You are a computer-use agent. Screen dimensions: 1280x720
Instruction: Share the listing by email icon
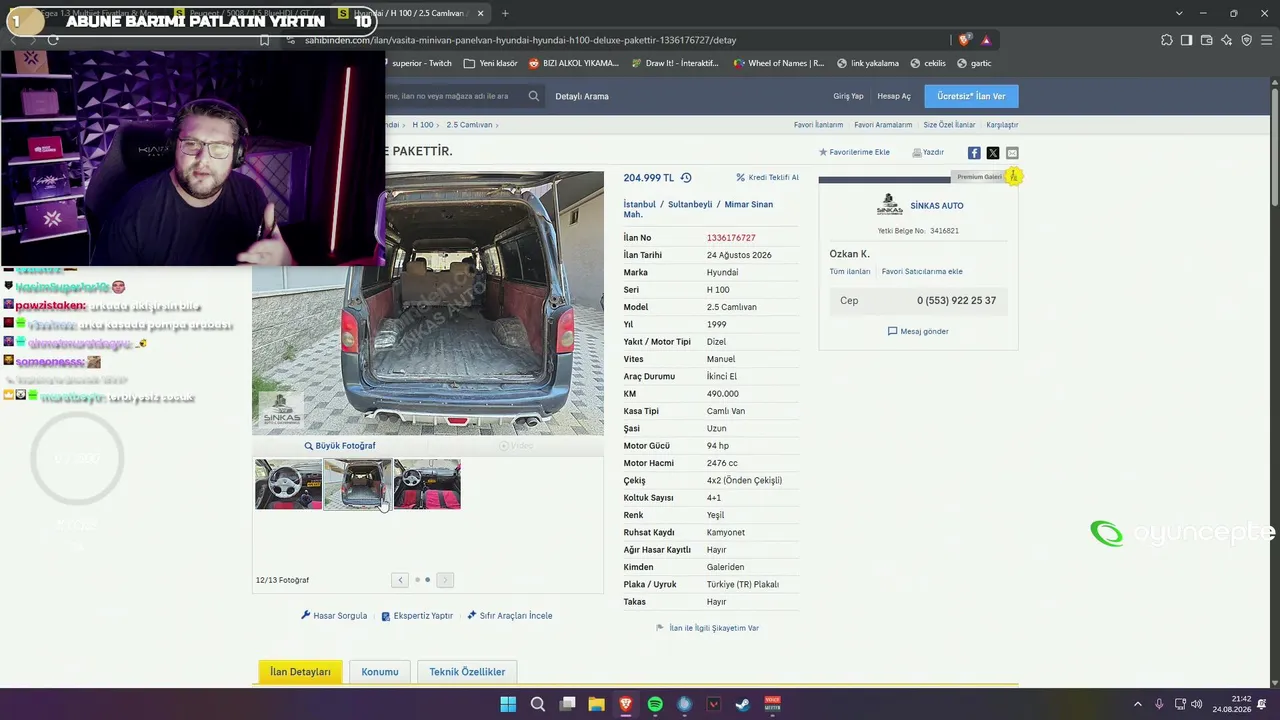point(1012,153)
